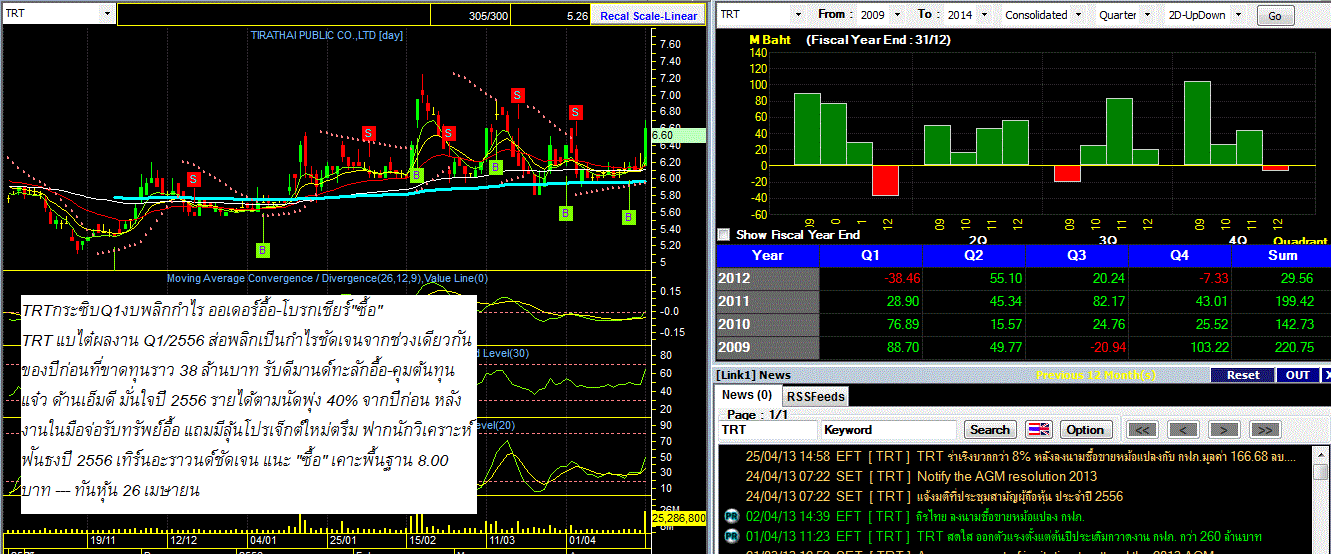This screenshot has width=1331, height=554.
Task: Click the Reset button in news header
Action: click(x=1243, y=375)
